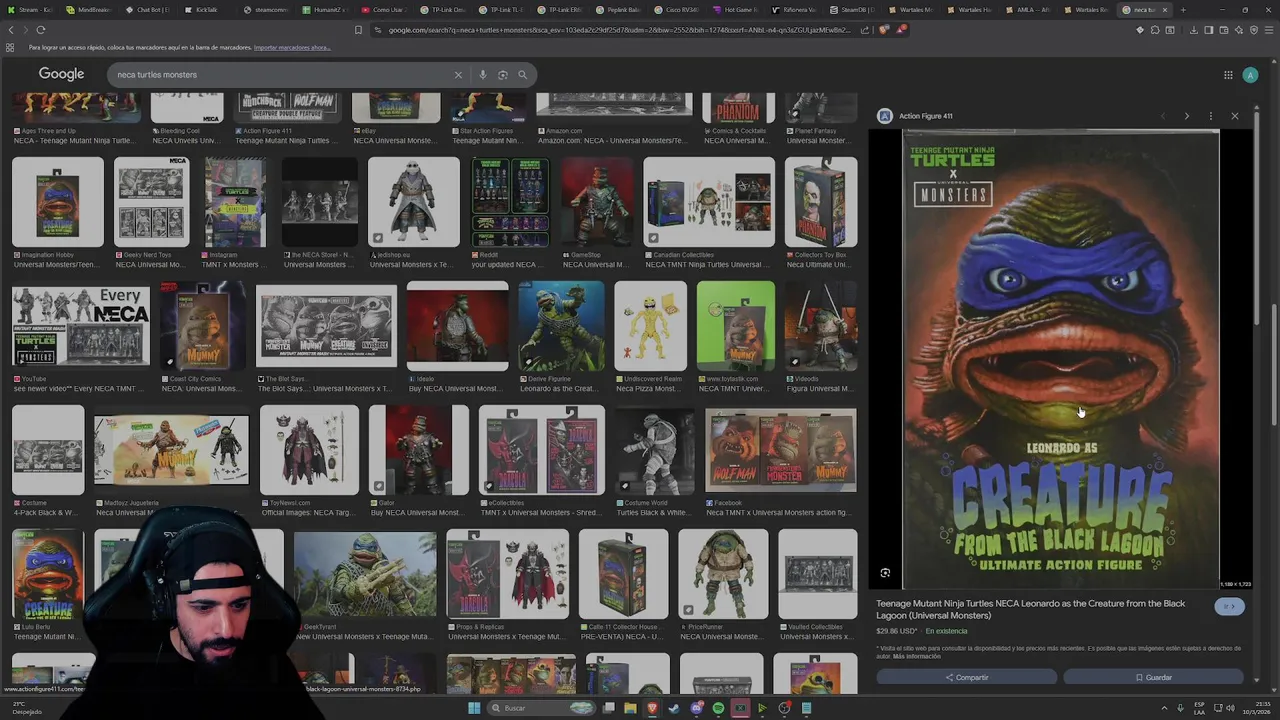Open Wolf-Man Frankenstein Monster Facebook thumbnail
This screenshot has height=720, width=1280.
(780, 450)
